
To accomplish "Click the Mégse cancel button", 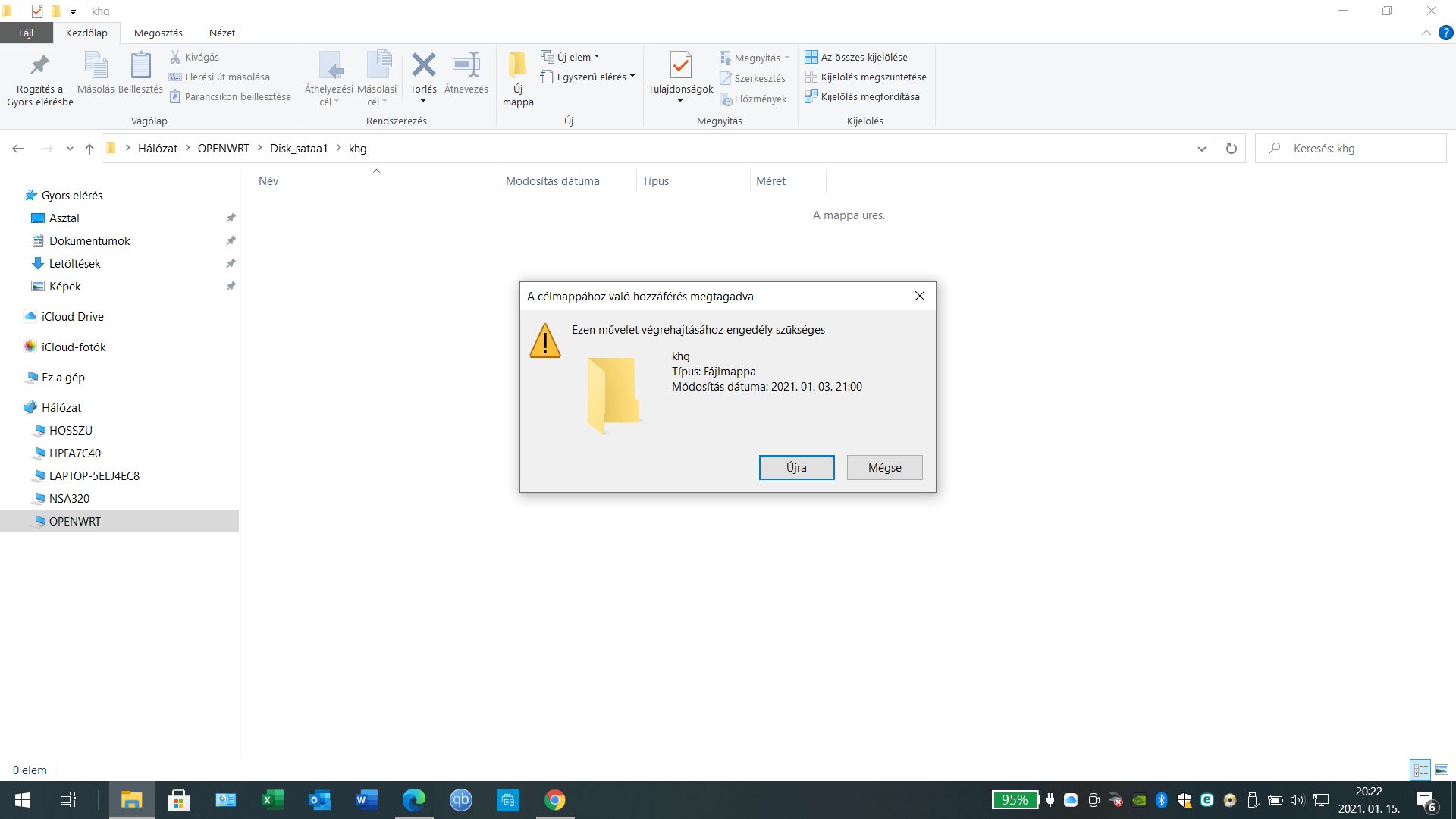I will (885, 467).
